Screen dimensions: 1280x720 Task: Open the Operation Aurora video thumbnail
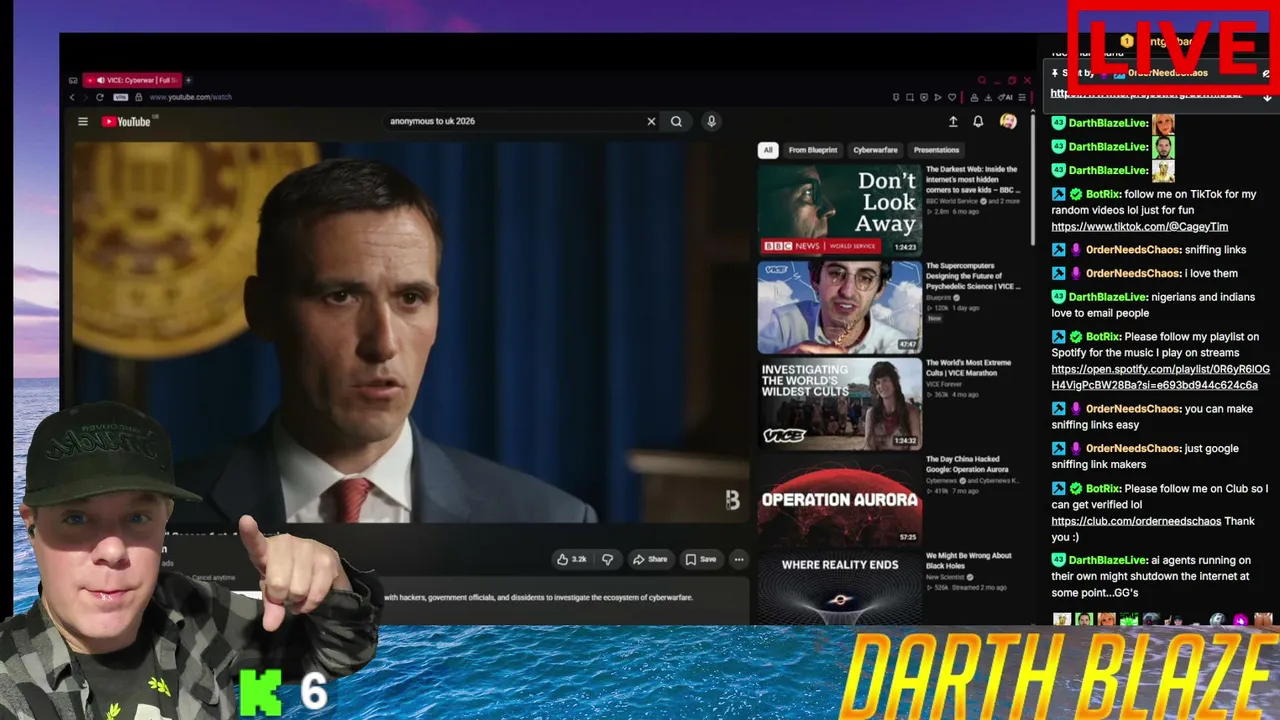tap(839, 500)
